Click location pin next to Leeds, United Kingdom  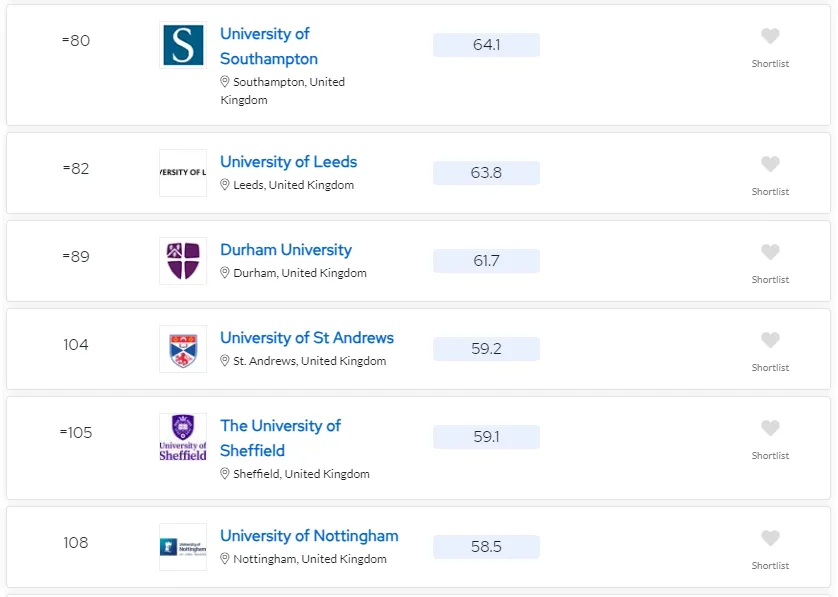point(225,185)
